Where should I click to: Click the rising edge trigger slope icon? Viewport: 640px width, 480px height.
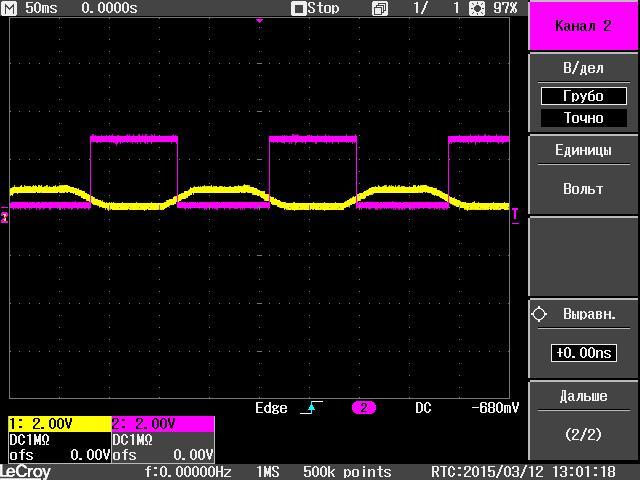[311, 407]
